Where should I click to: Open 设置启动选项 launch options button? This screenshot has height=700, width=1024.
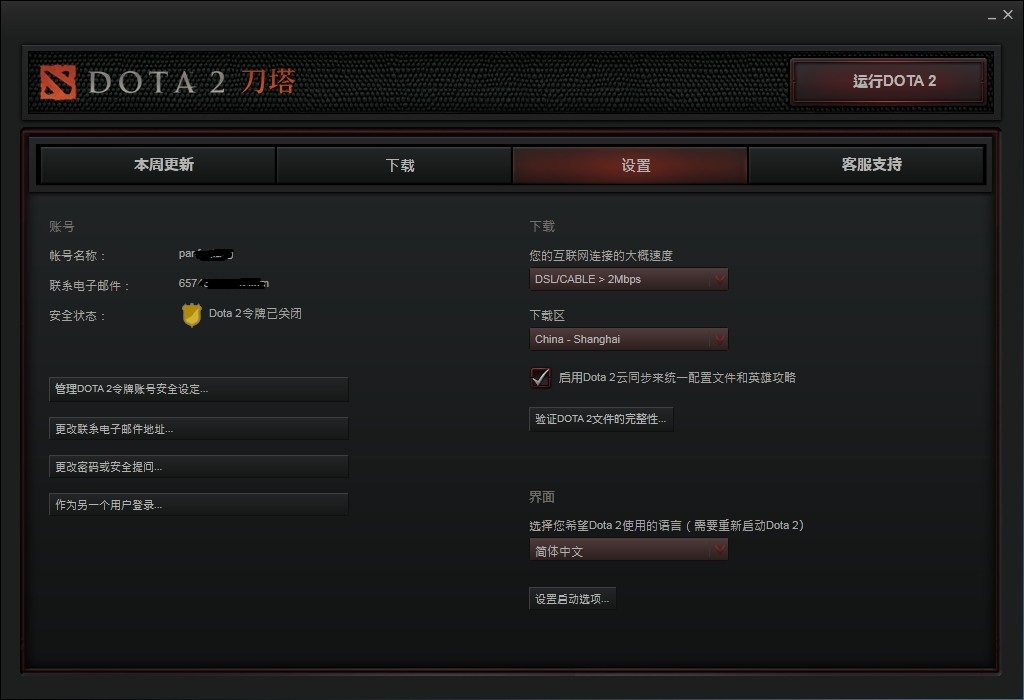point(572,599)
